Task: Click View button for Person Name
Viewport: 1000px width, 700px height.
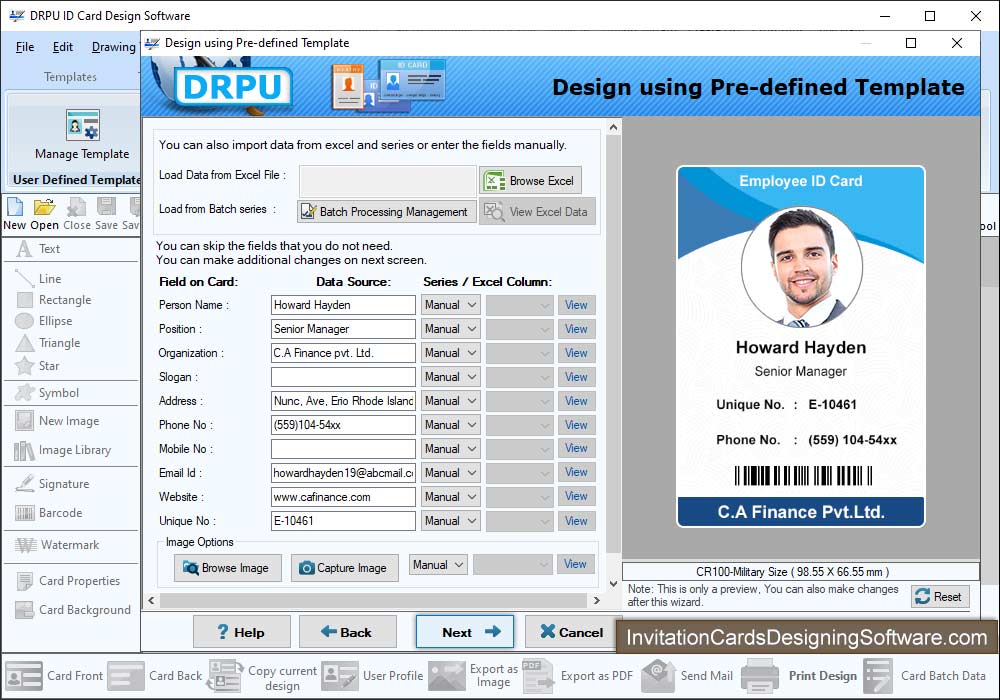Action: pyautogui.click(x=576, y=305)
